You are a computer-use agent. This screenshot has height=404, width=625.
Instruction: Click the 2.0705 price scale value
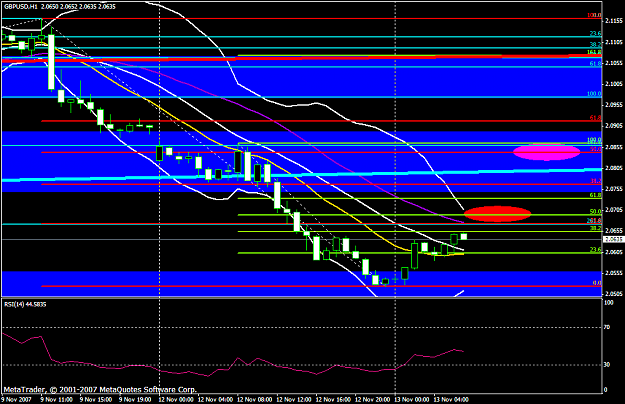(613, 210)
